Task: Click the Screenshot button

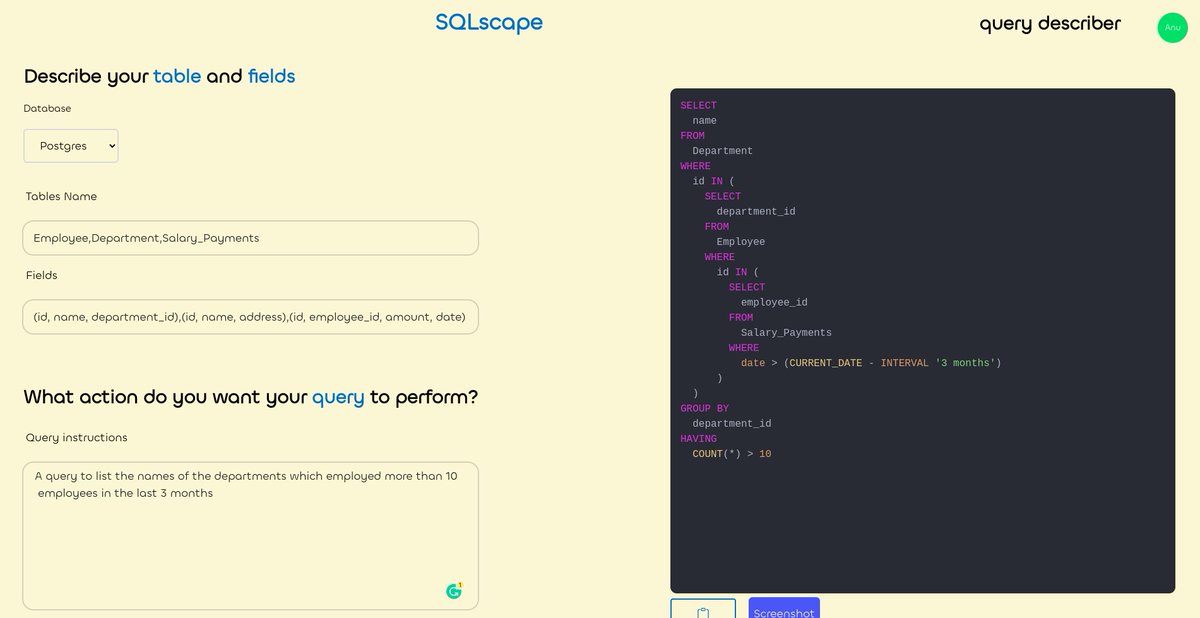Action: pos(784,609)
